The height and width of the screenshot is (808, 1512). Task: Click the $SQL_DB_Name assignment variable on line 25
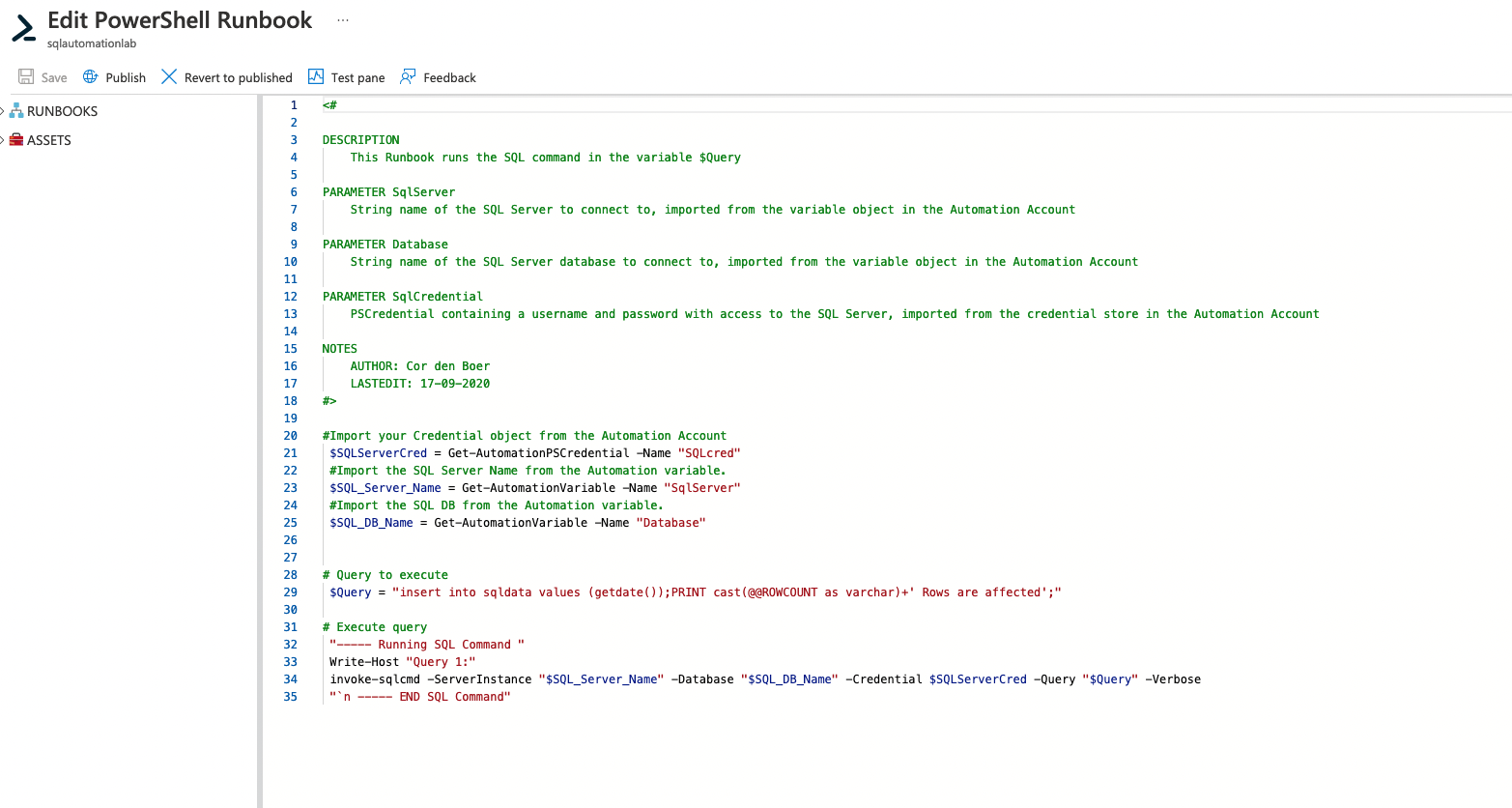point(371,523)
